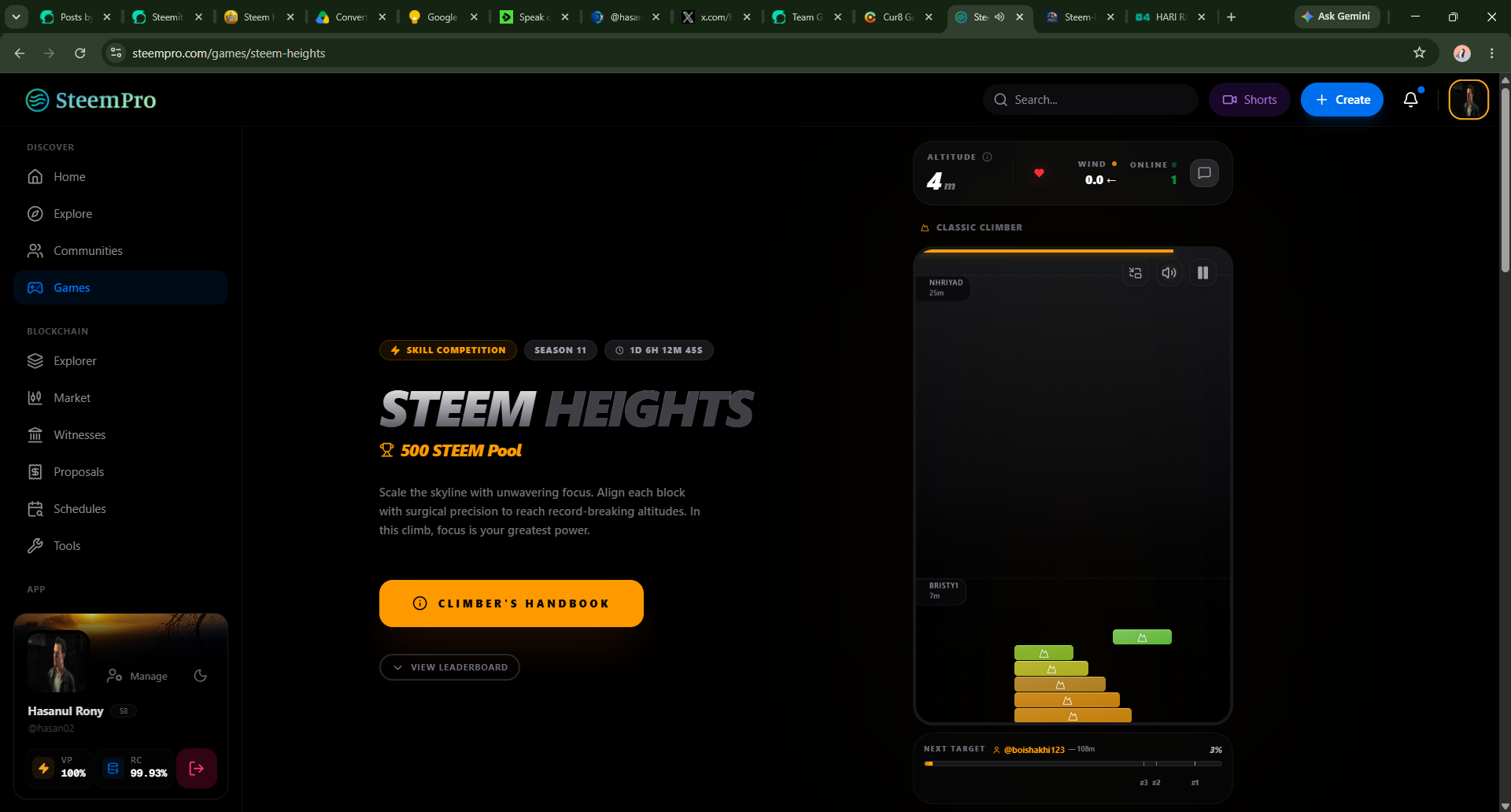The height and width of the screenshot is (812, 1511).
Task: Open Explore in sidebar
Action: tap(120, 214)
